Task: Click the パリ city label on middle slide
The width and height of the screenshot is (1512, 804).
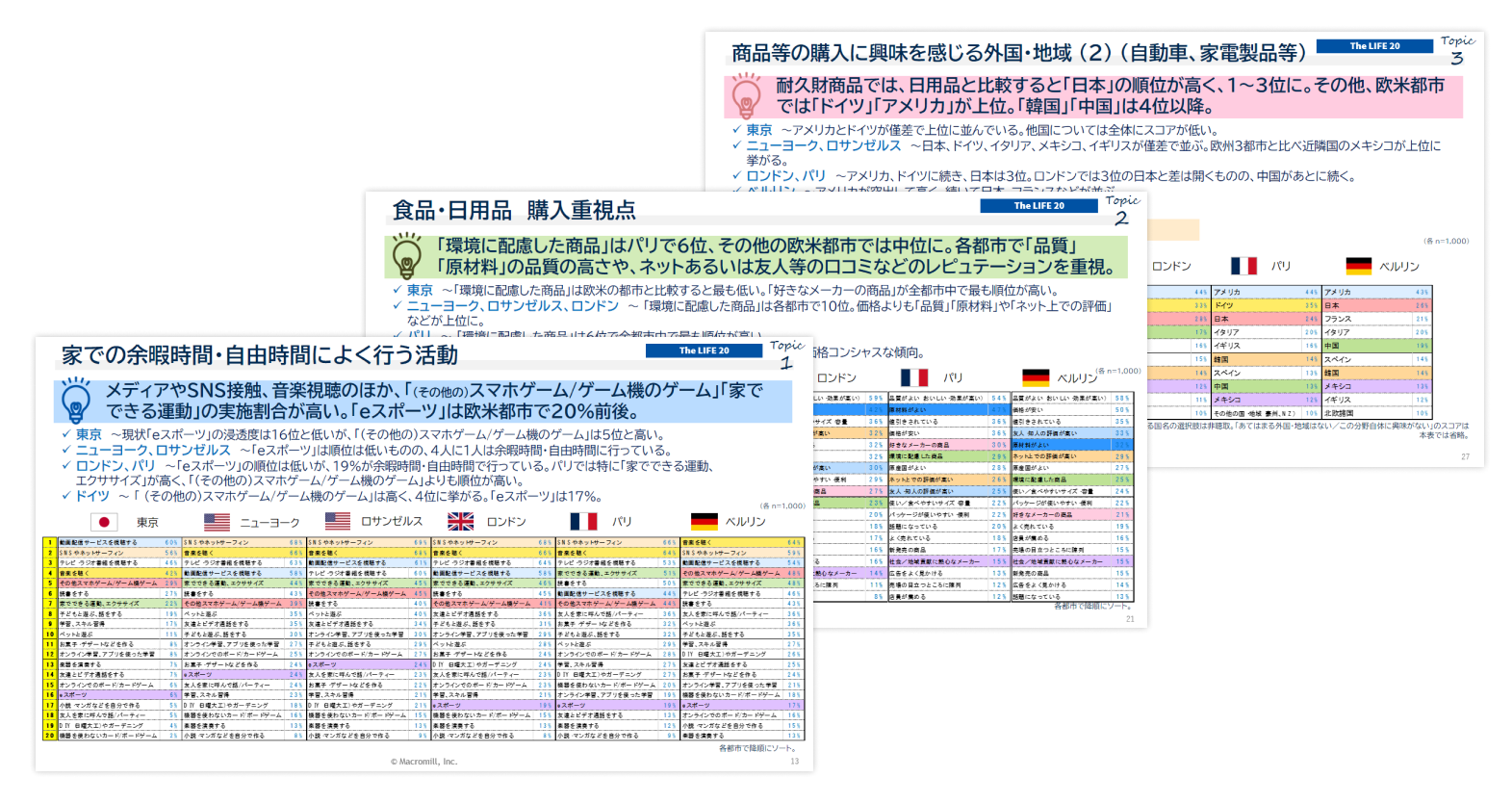Action: tap(953, 377)
